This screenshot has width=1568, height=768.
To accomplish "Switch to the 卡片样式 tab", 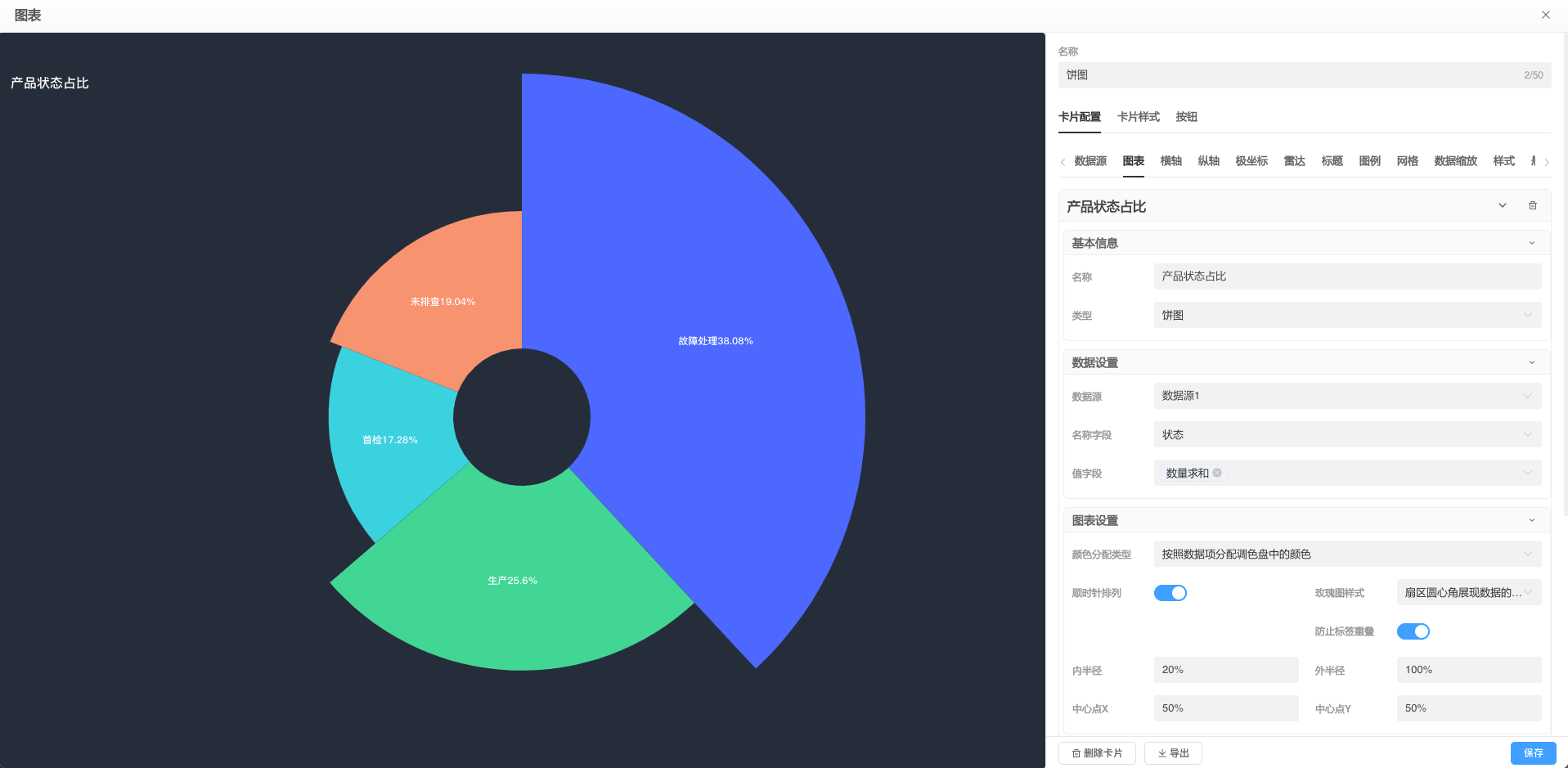I will pos(1138,117).
